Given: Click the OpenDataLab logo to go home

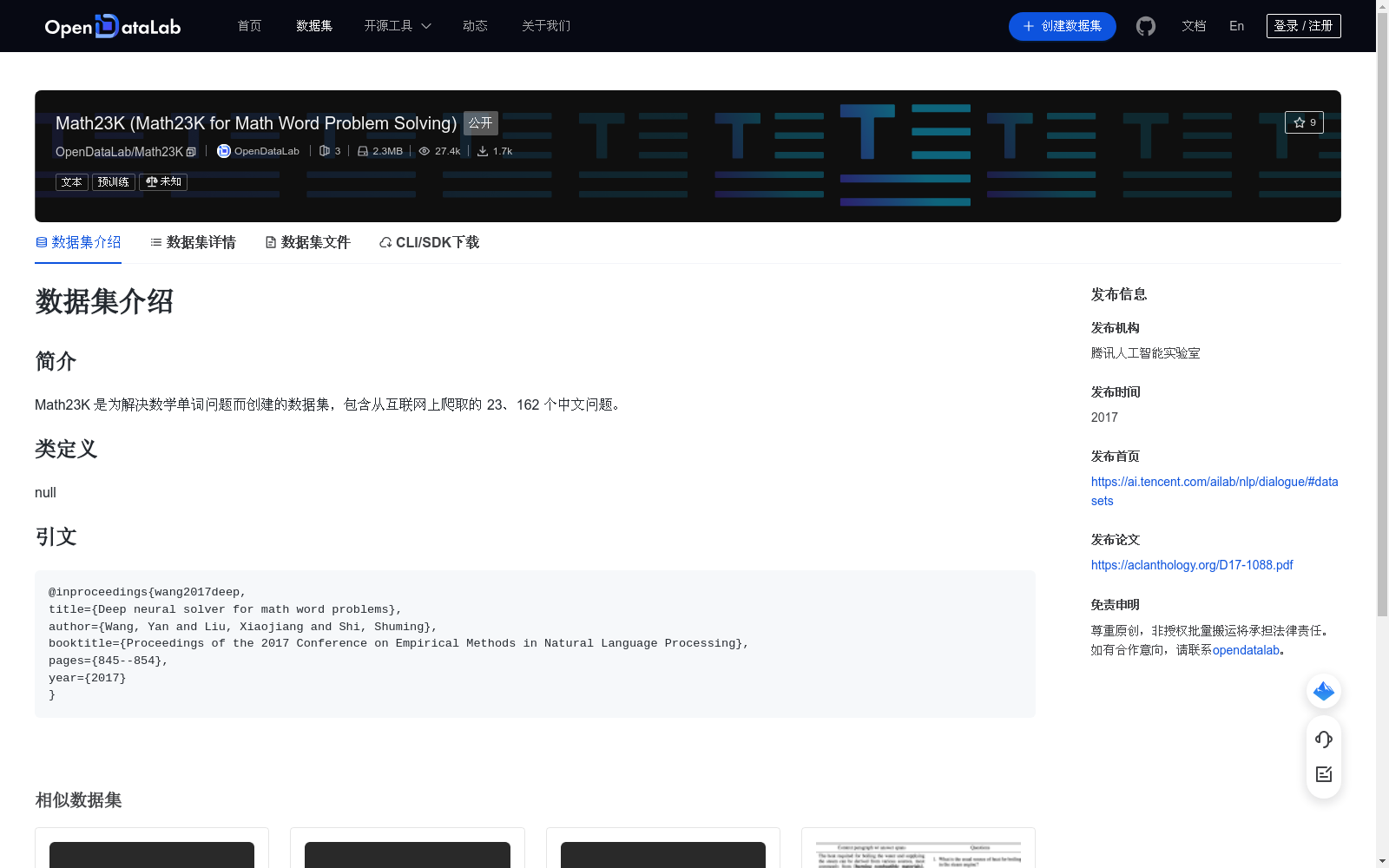Looking at the screenshot, I should [x=112, y=26].
